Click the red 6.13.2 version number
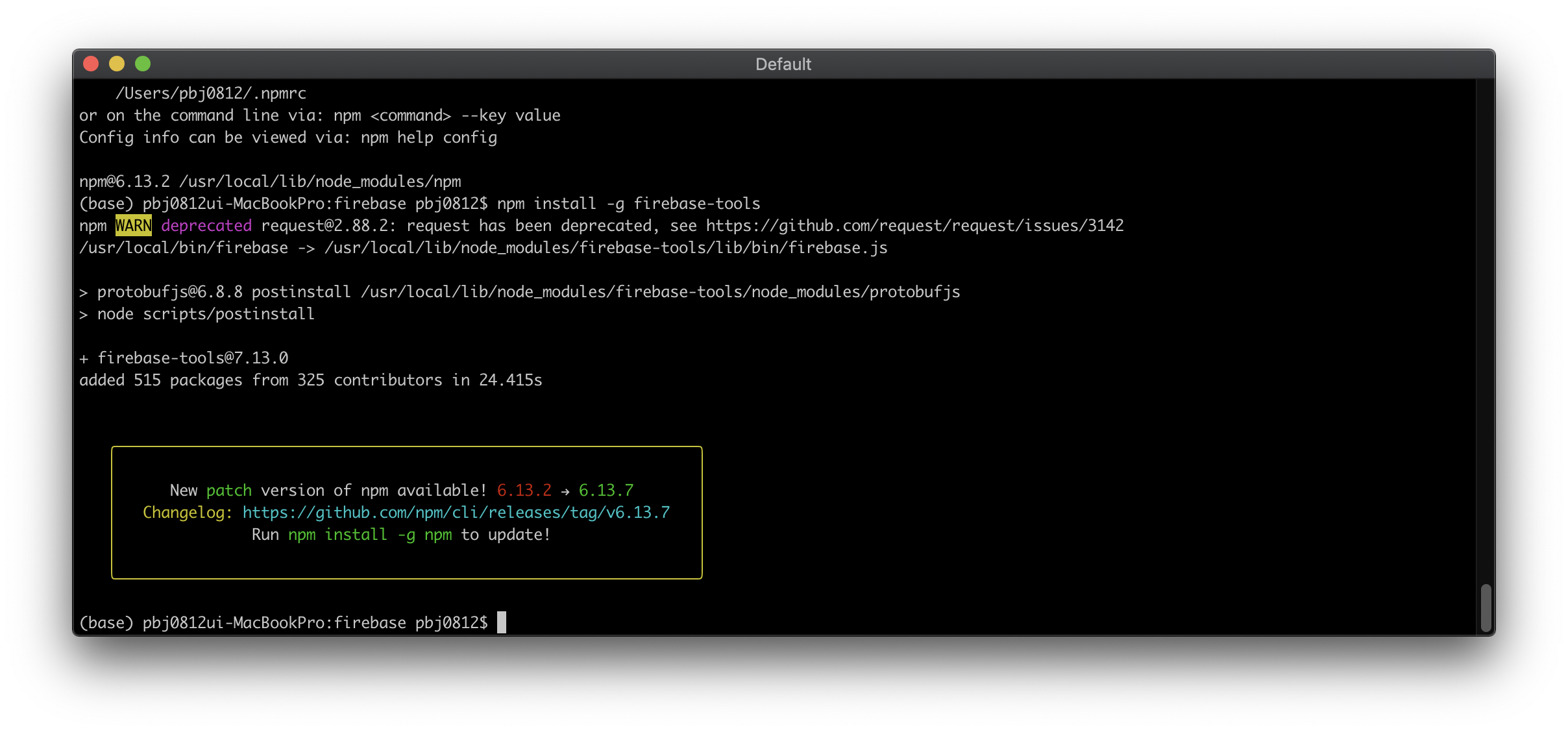The height and width of the screenshot is (732, 1568). click(524, 491)
